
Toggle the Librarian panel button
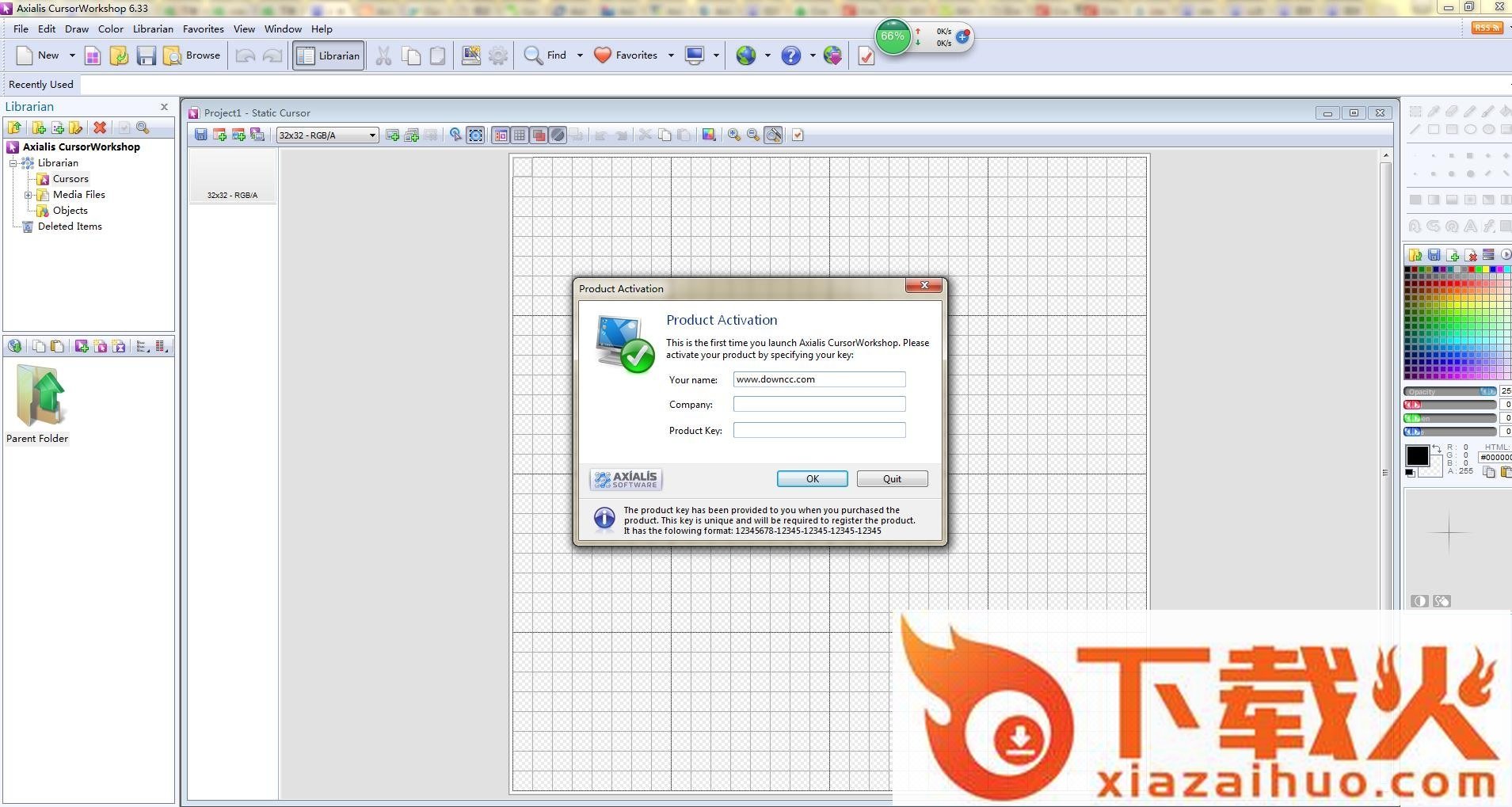329,55
